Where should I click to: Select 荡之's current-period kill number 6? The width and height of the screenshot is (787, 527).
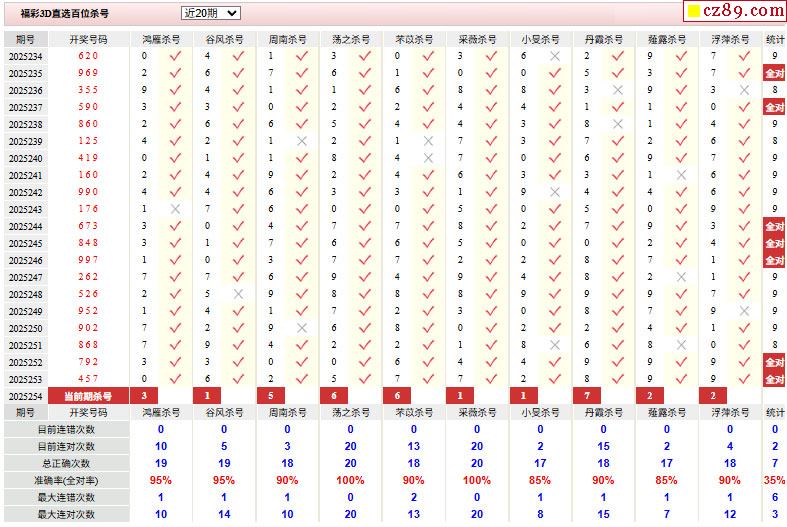coord(334,396)
